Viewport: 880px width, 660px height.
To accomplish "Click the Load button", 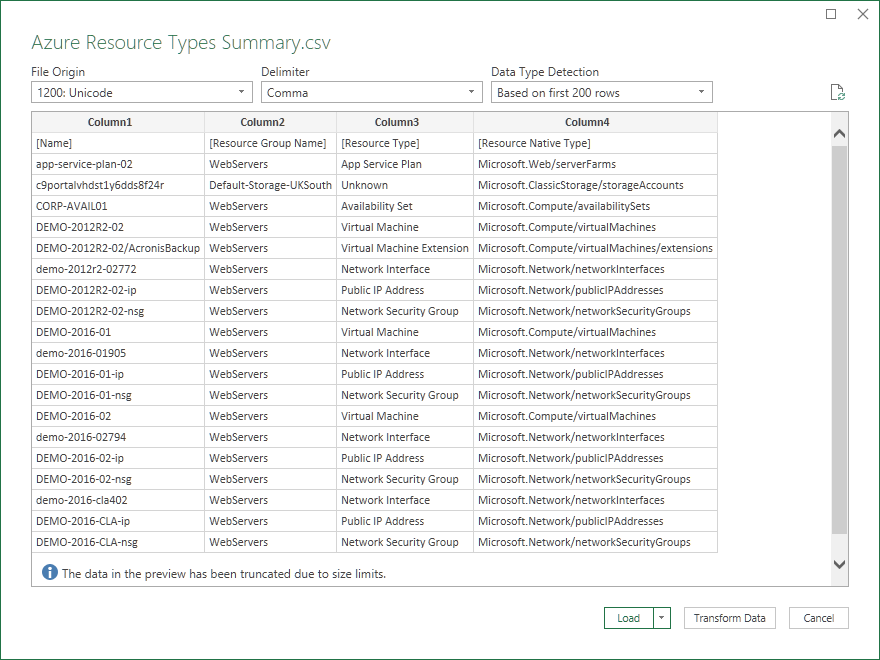I will 629,618.
